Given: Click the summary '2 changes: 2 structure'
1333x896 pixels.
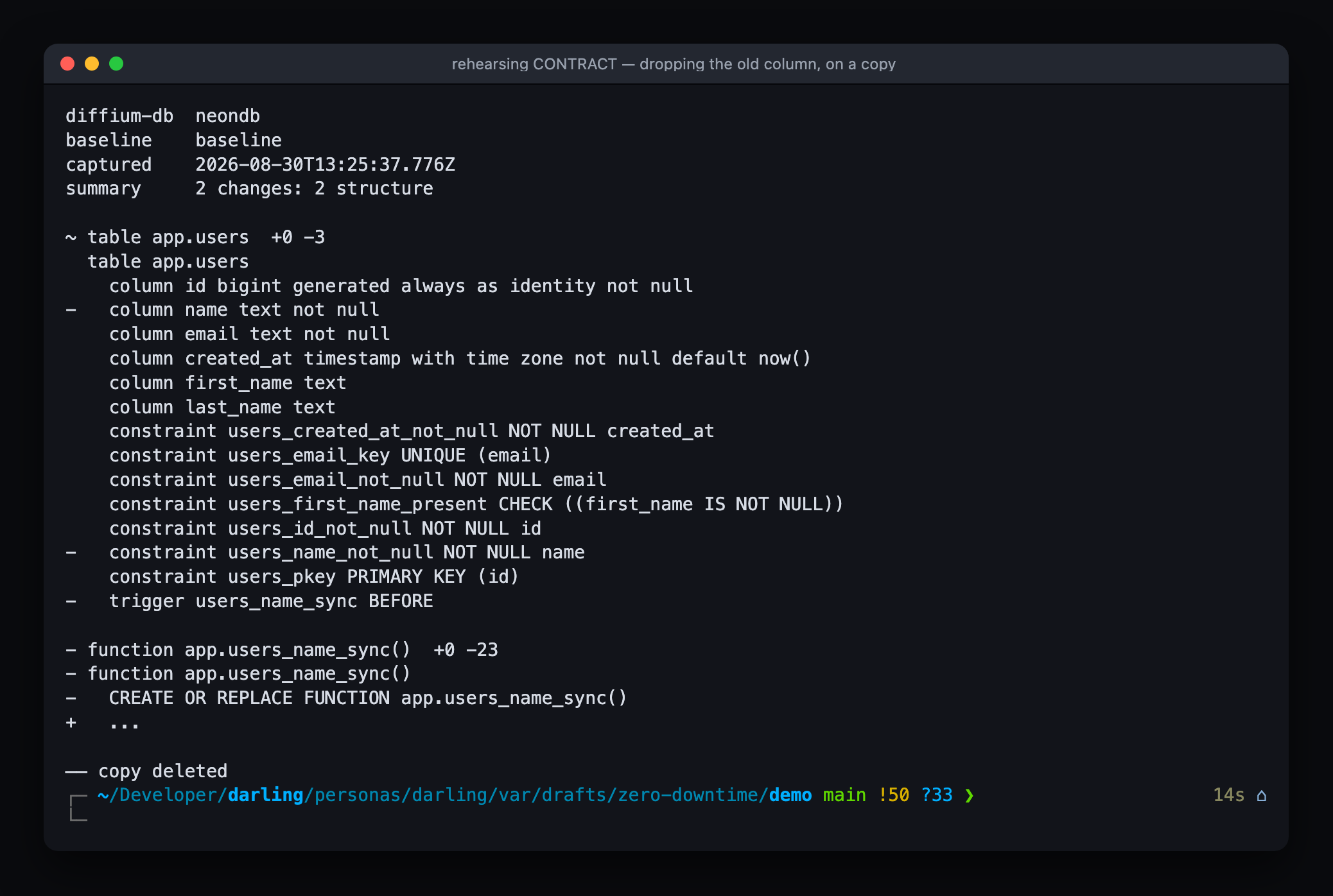Looking at the screenshot, I should [315, 189].
